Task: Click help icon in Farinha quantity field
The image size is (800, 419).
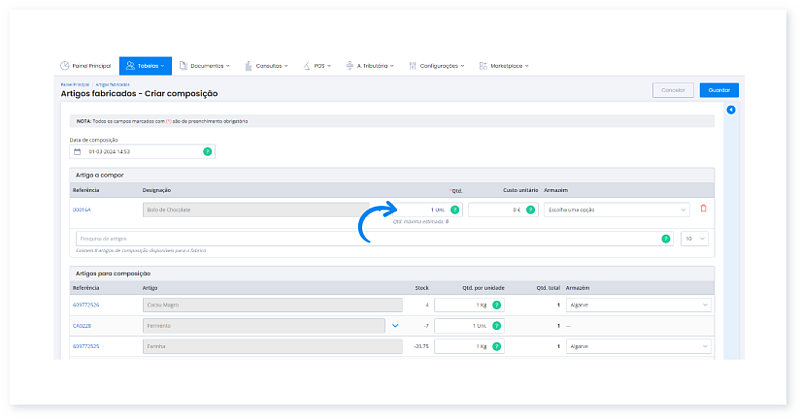Action: tap(496, 346)
